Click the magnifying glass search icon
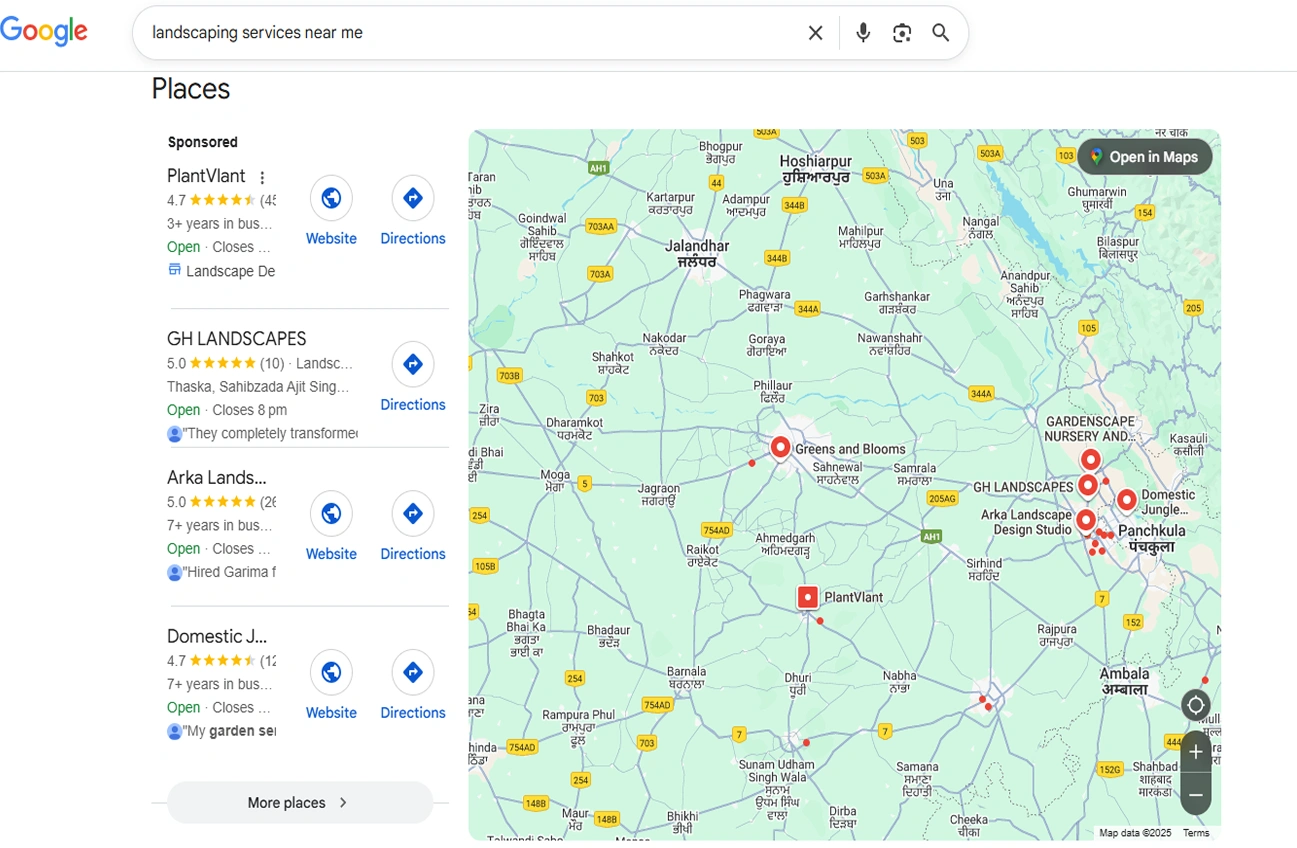Screen dimensions: 1297x848 pos(941,33)
